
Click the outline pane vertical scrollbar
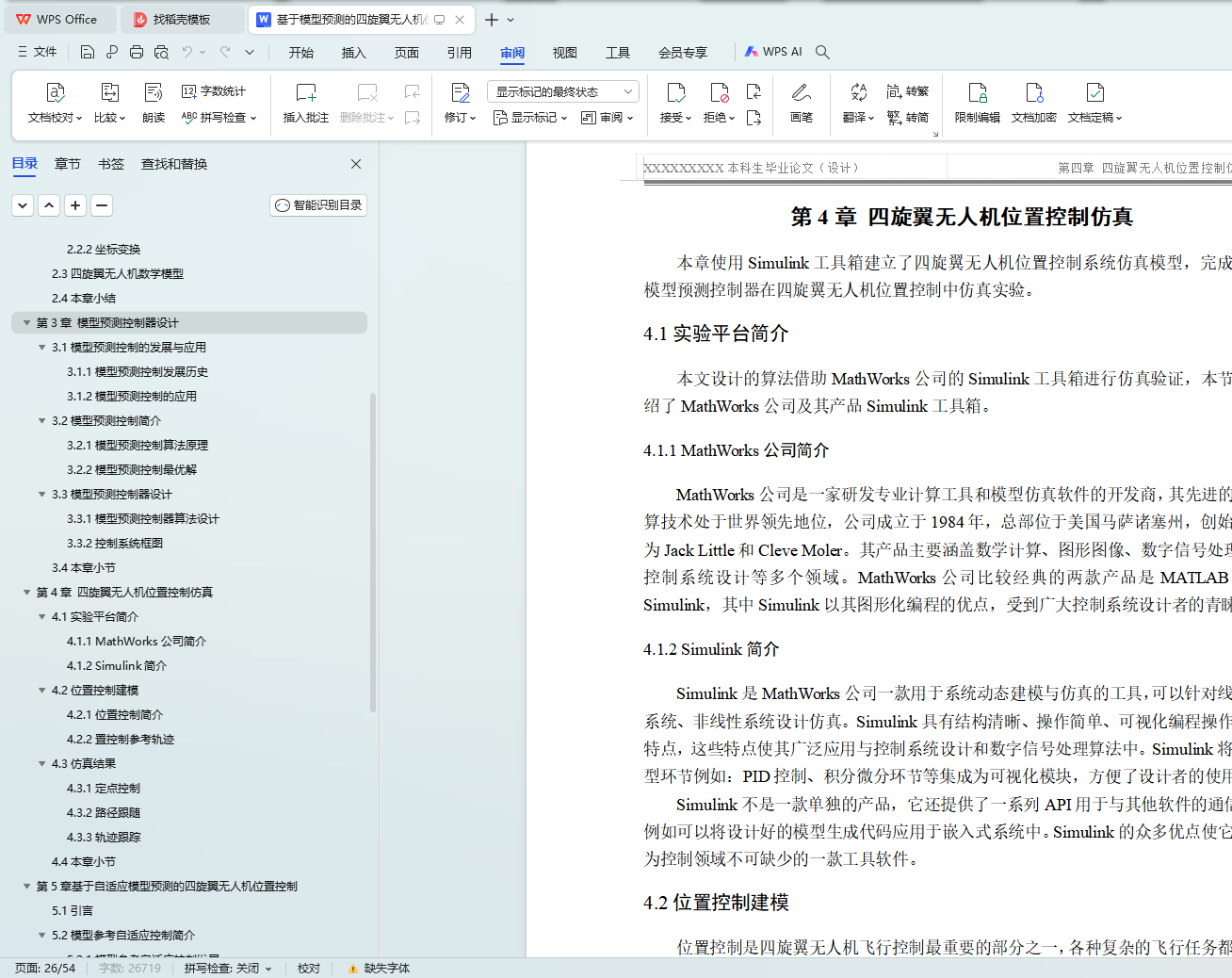coord(373,551)
